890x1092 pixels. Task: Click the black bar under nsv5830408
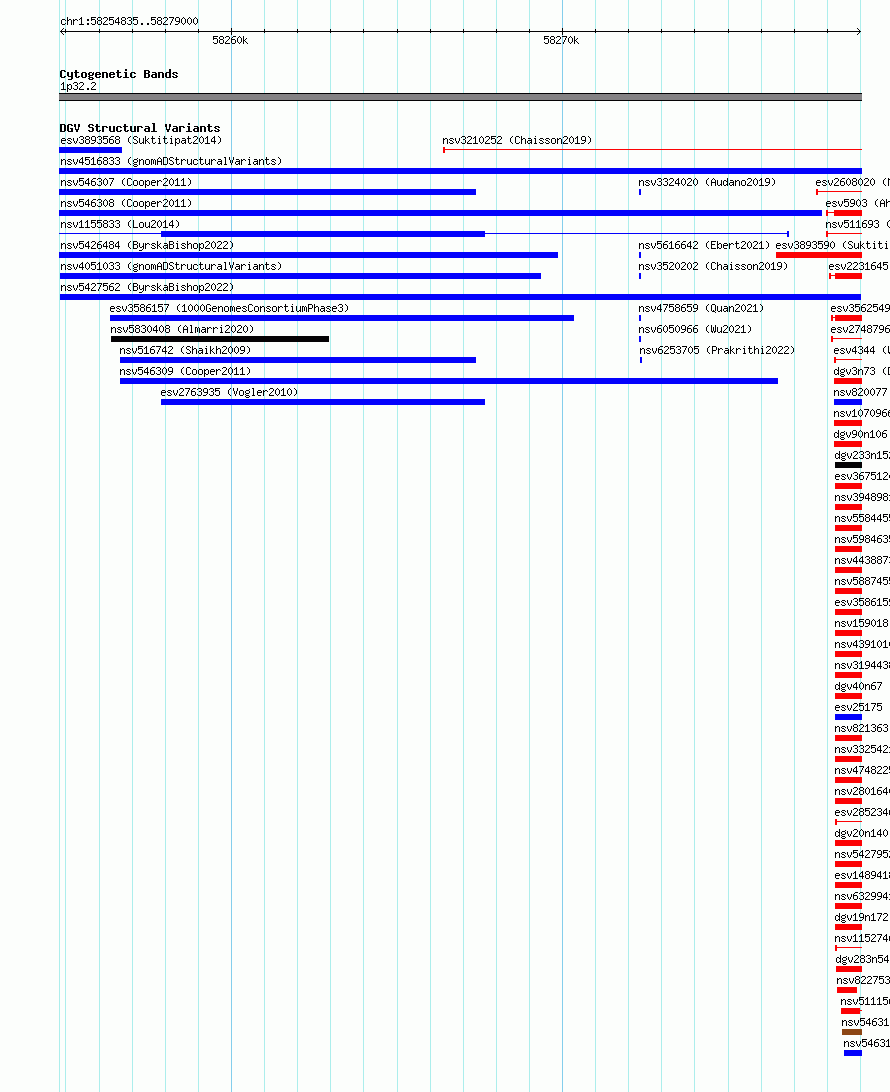point(219,339)
